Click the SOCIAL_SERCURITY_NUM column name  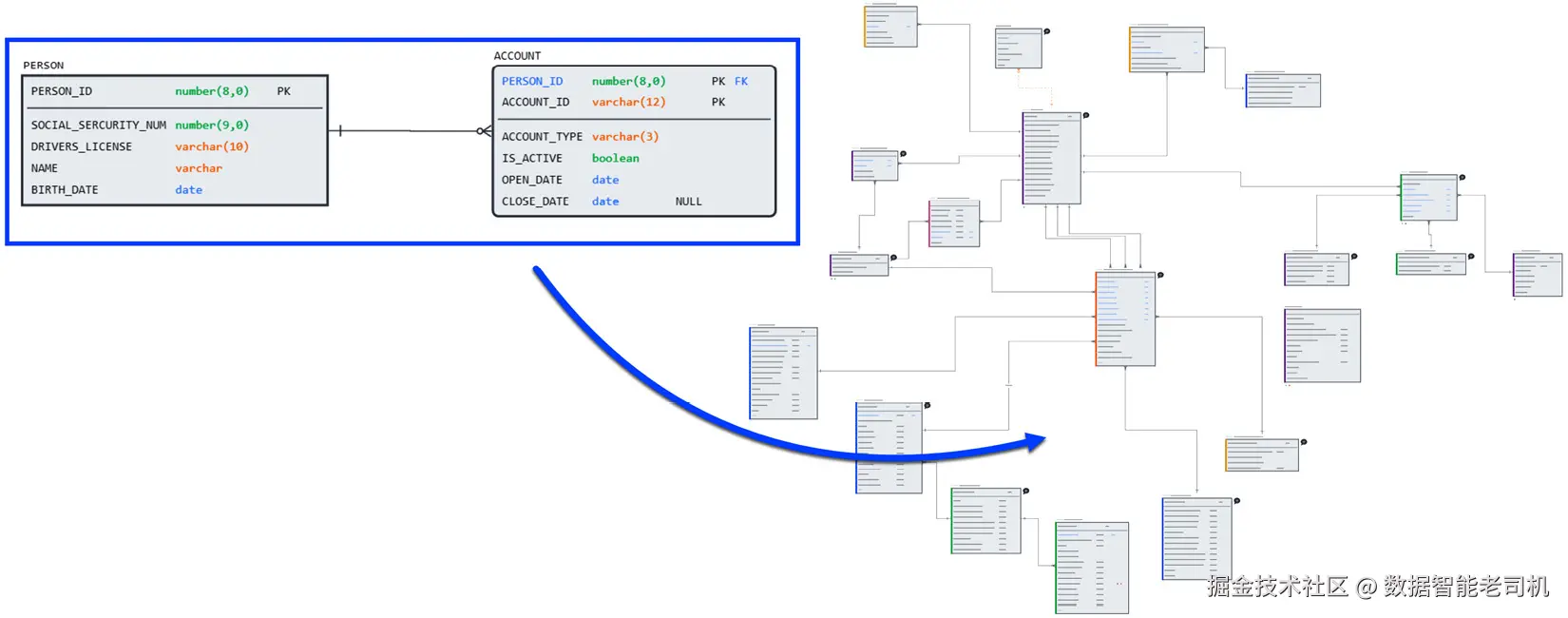[99, 126]
